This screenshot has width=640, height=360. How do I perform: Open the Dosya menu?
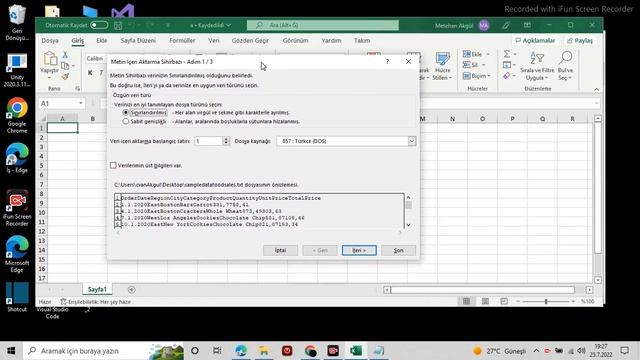pyautogui.click(x=50, y=40)
